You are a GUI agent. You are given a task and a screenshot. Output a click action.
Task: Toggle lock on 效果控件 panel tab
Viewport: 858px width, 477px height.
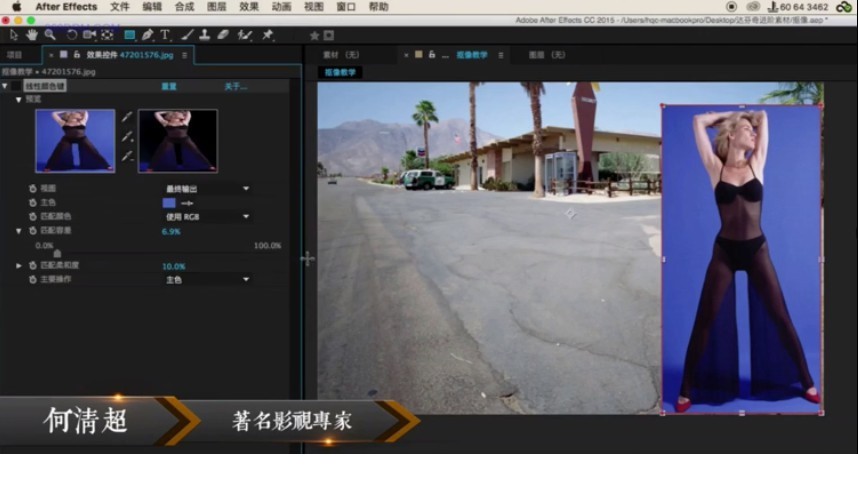[77, 55]
